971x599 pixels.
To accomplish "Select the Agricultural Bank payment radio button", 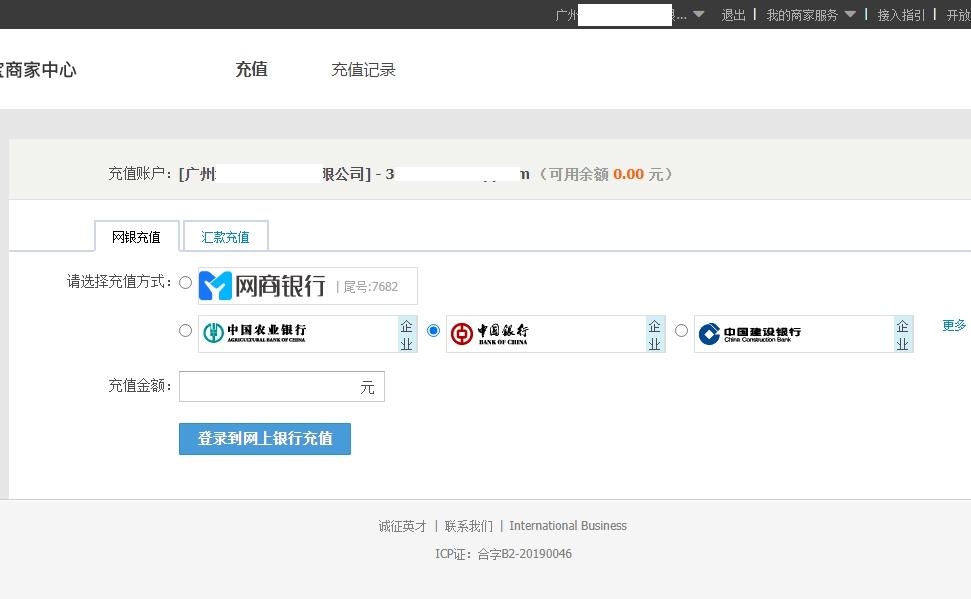I will [x=184, y=331].
